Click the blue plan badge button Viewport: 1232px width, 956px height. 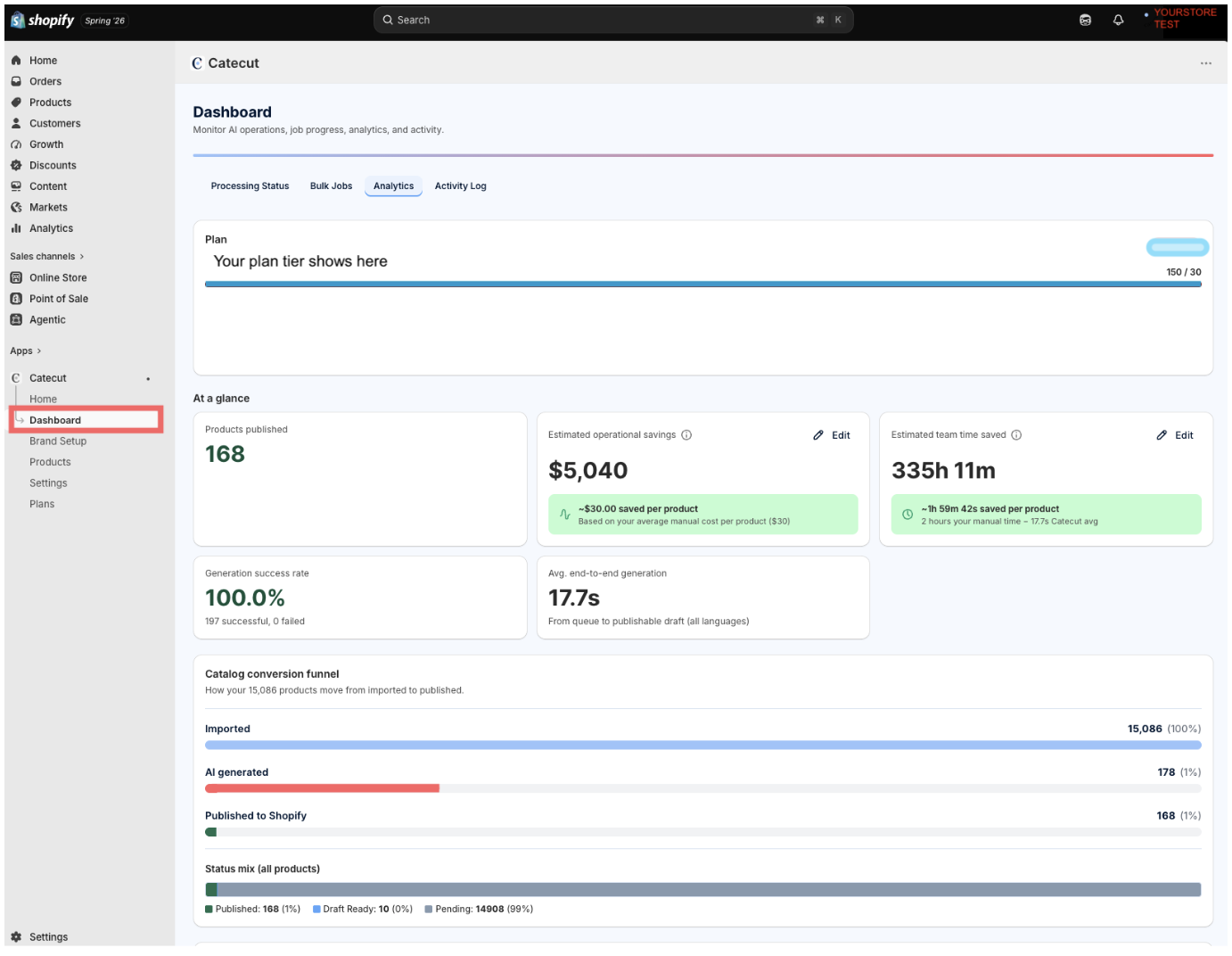point(1177,247)
